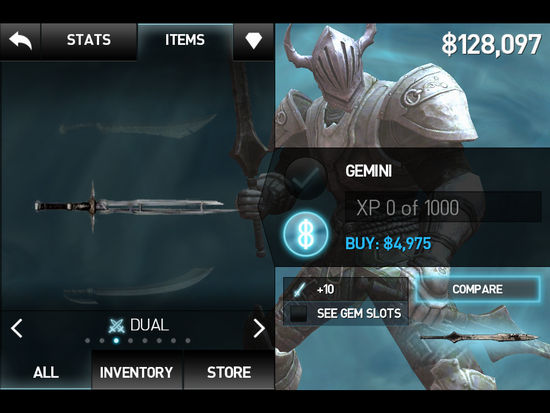Screen dimensions: 550x413
Task: Tap the sword attack stat icon
Action: (x=299, y=289)
